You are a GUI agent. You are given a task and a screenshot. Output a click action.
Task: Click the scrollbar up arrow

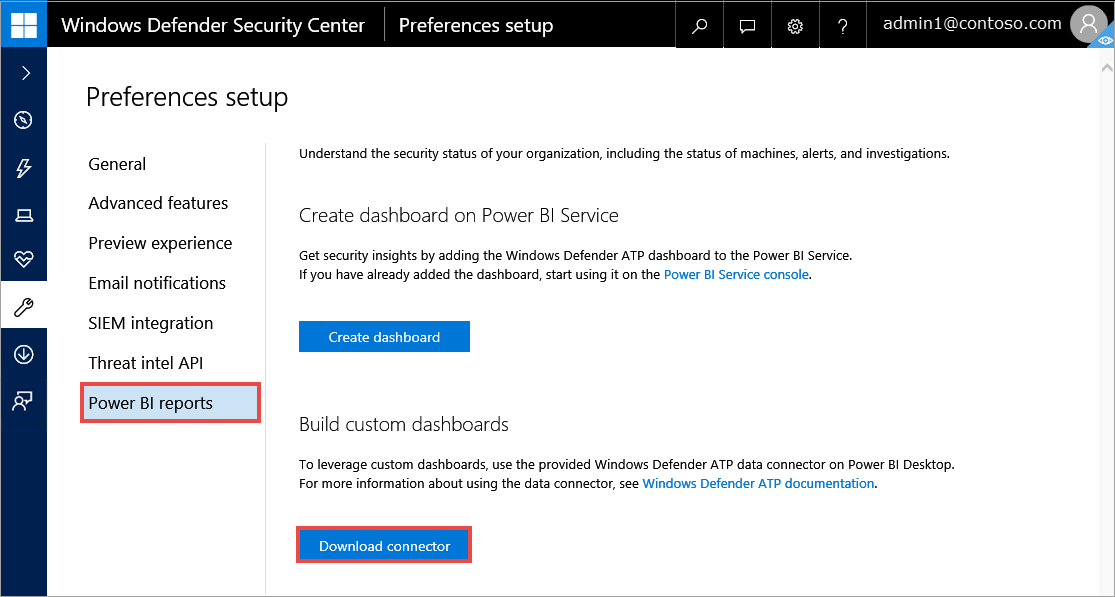coord(1107,67)
